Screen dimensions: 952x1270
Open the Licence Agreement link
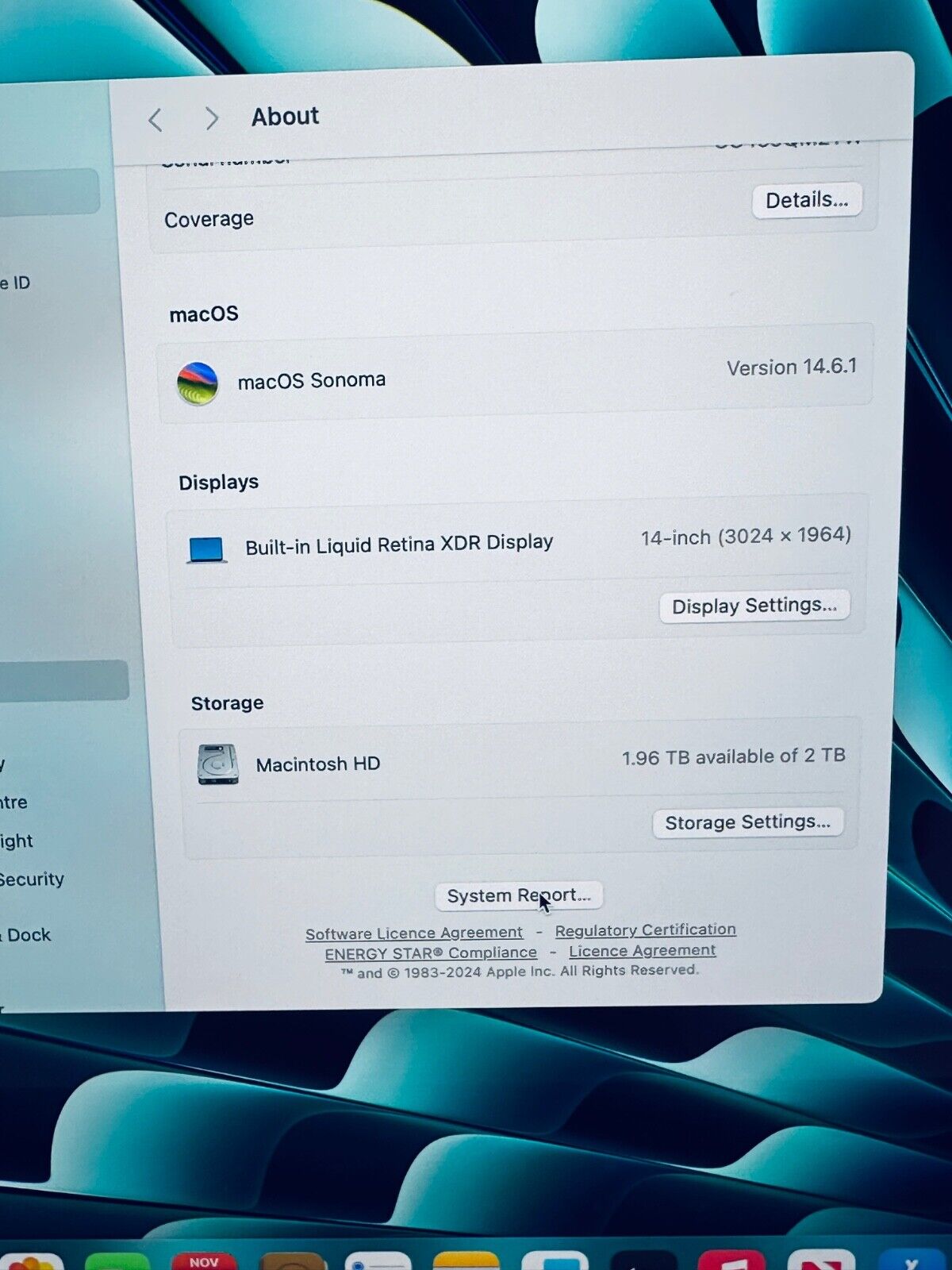(642, 951)
